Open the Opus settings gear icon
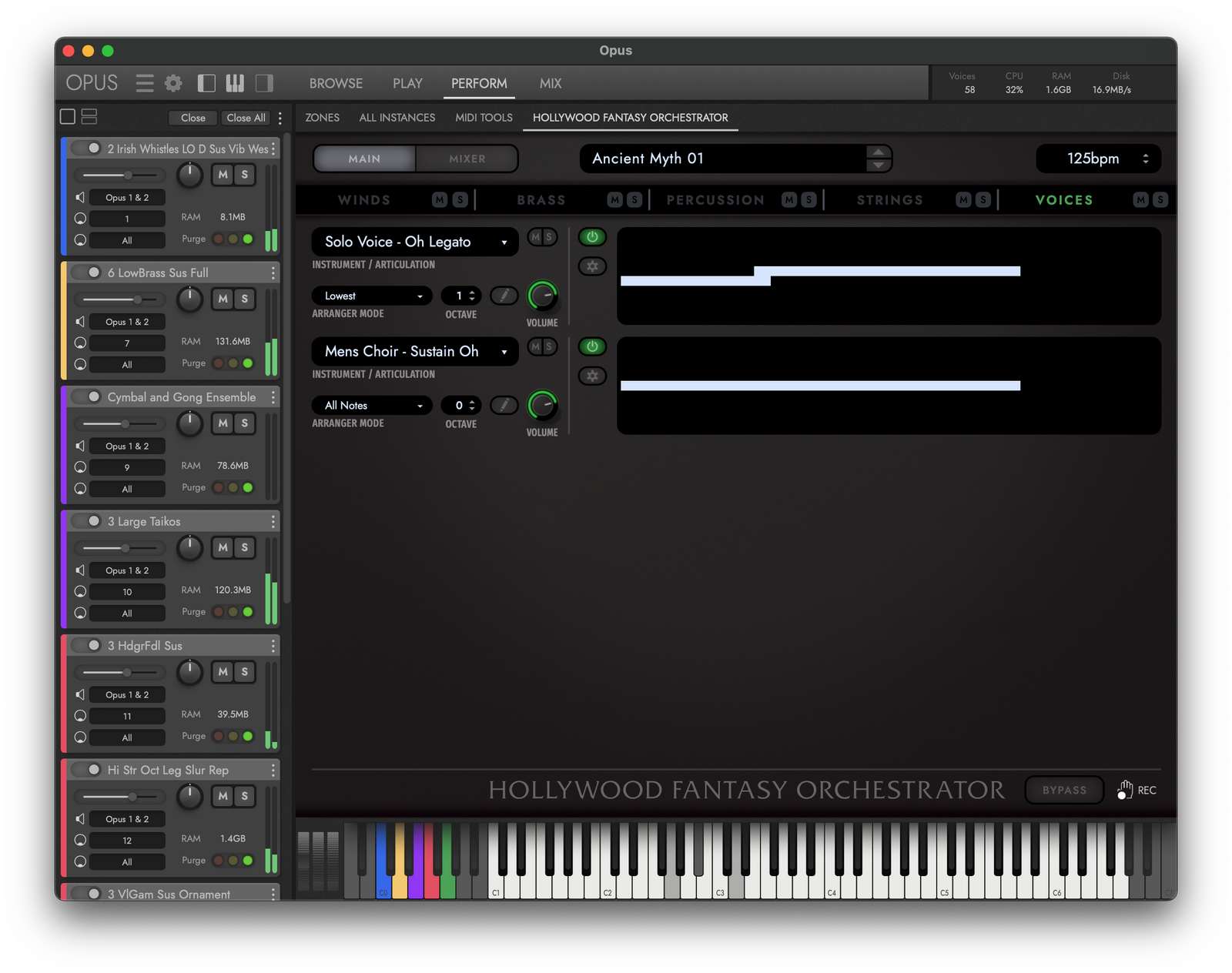Screen dimensions: 1232x973 point(174,83)
